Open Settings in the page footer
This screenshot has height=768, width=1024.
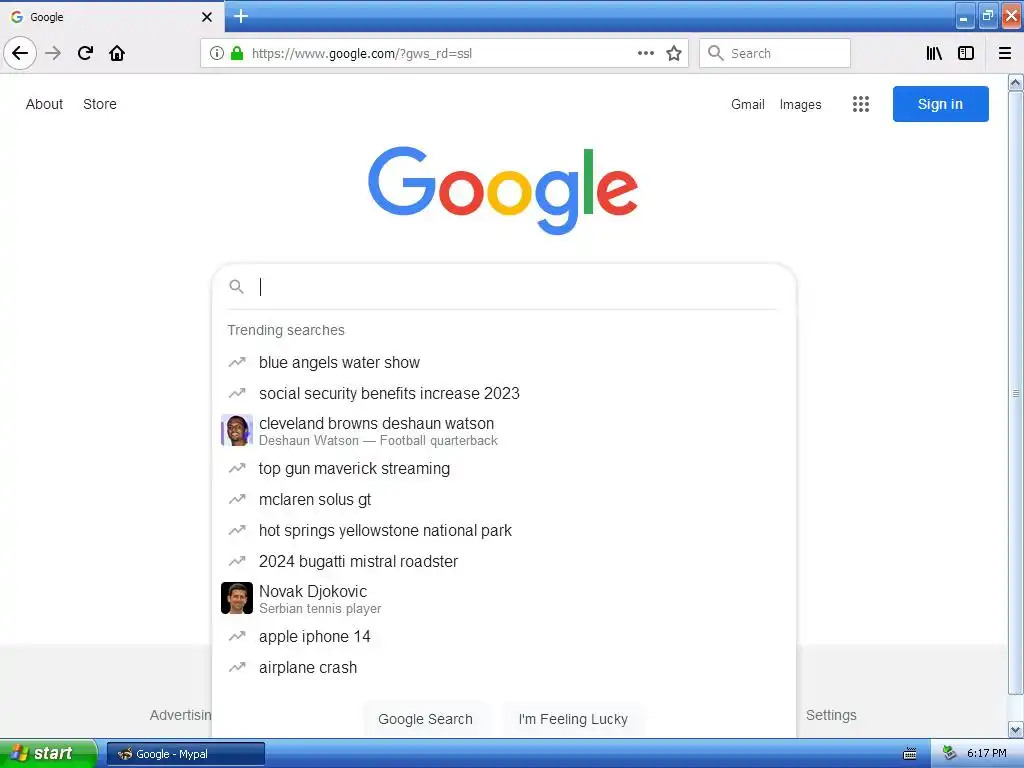click(x=831, y=715)
